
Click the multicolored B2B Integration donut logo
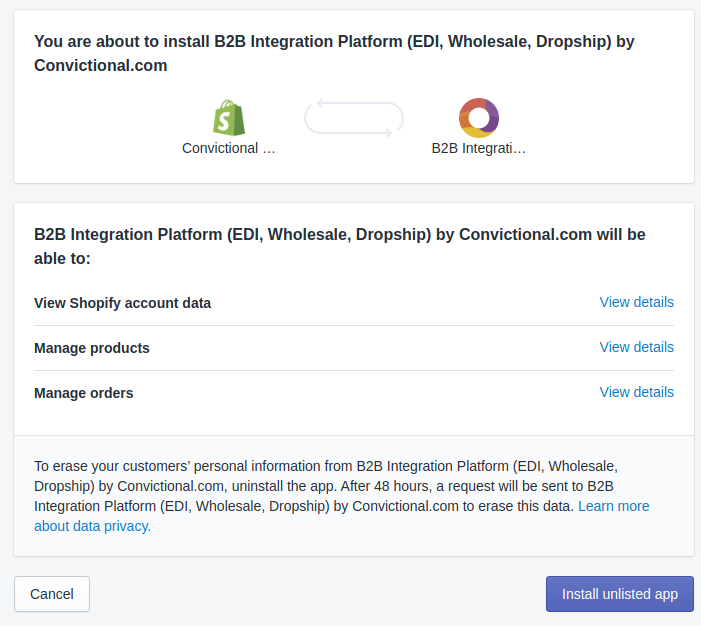tap(478, 118)
